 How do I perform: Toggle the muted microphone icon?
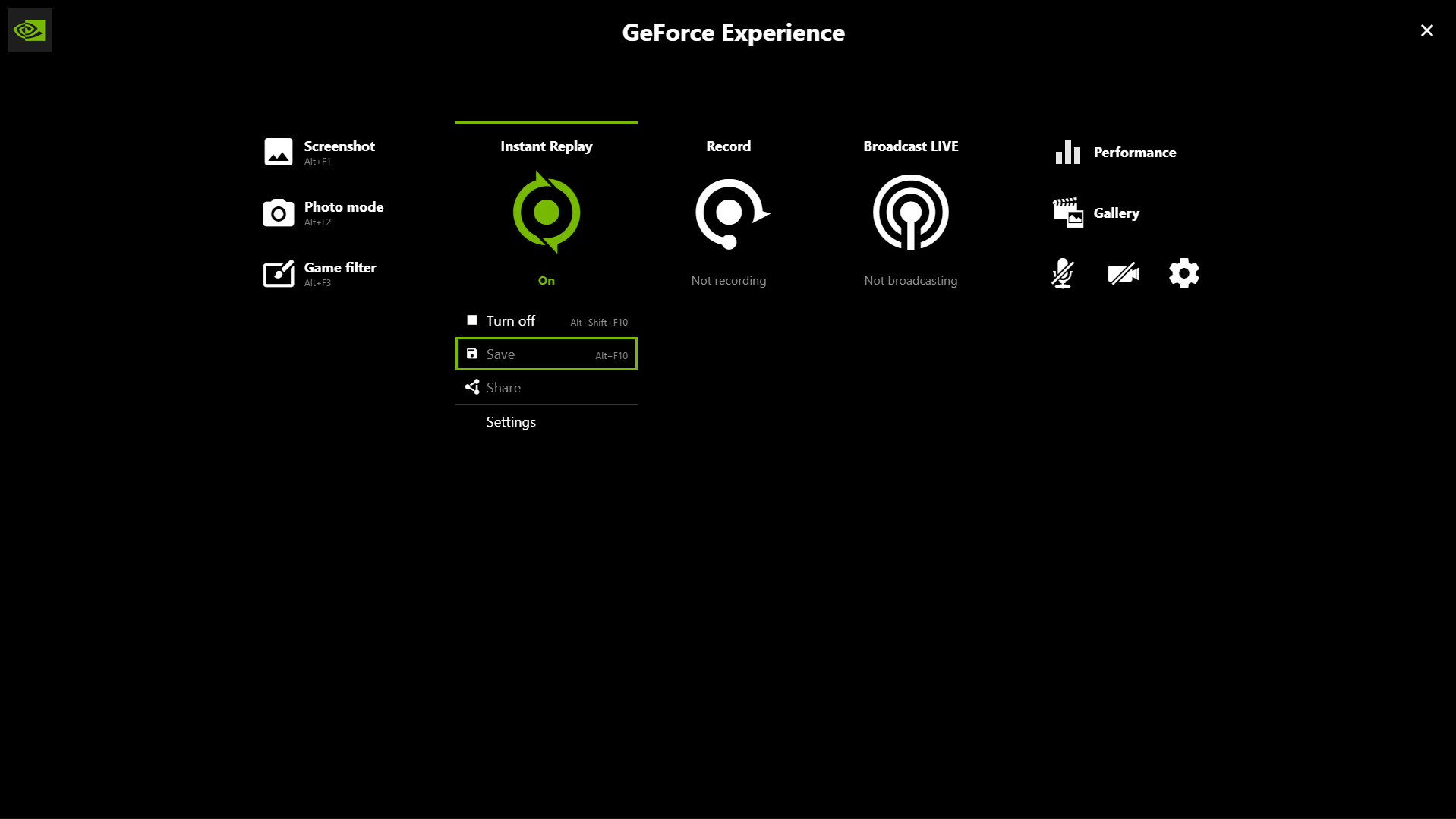click(1063, 273)
